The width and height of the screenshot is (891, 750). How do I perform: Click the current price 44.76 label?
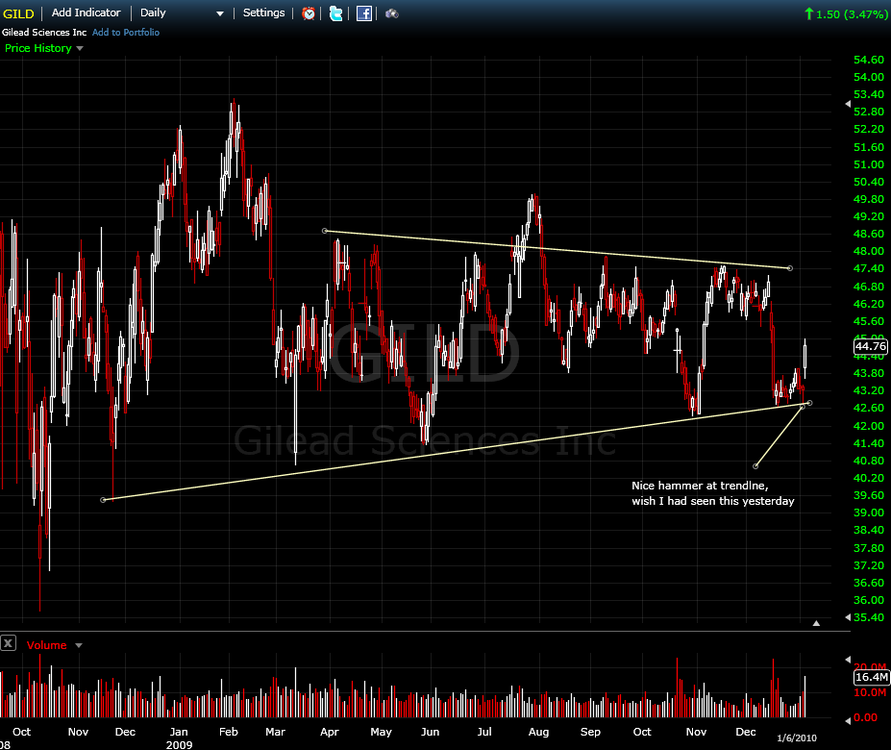871,346
